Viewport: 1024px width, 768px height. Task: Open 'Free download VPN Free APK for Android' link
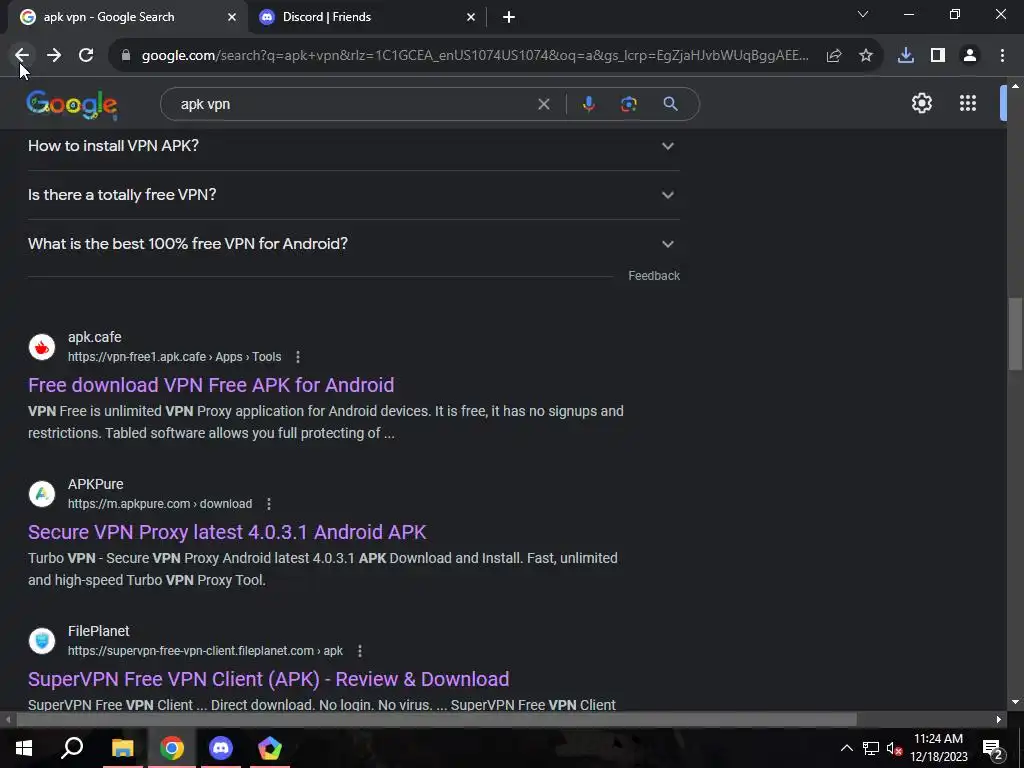[211, 385]
